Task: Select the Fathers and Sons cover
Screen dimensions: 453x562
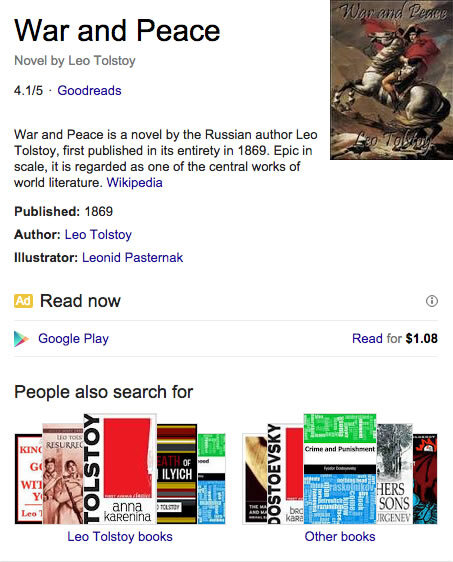Action: (395, 474)
